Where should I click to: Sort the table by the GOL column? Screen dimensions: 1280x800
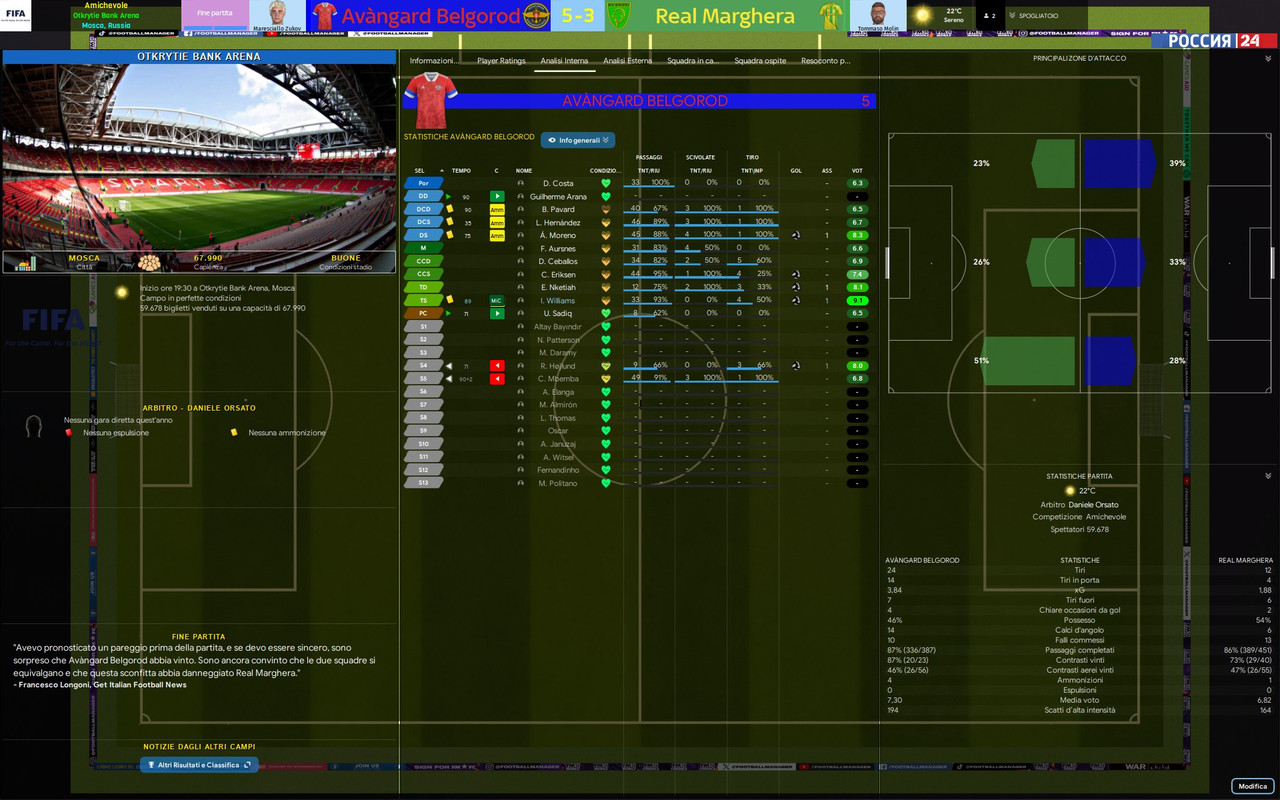[796, 171]
